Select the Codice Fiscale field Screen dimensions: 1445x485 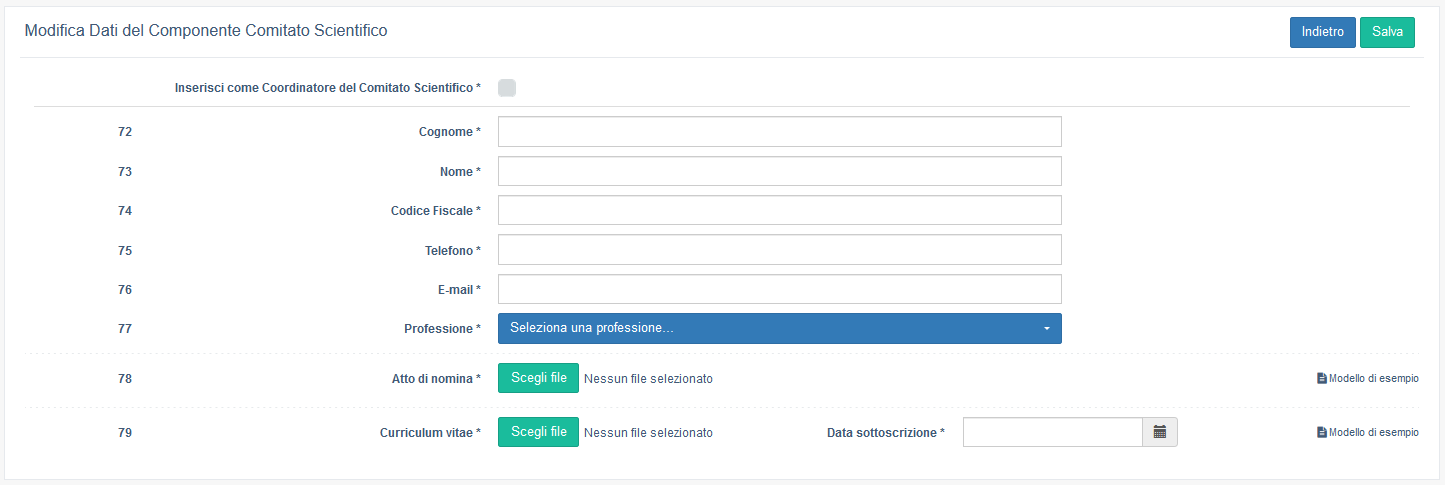click(779, 210)
